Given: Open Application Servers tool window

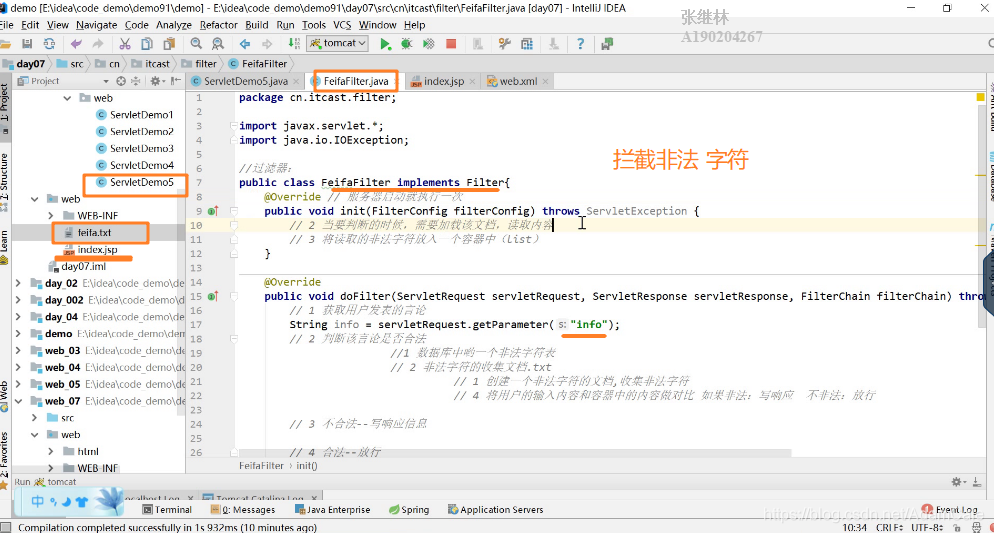Looking at the screenshot, I should tap(495, 510).
